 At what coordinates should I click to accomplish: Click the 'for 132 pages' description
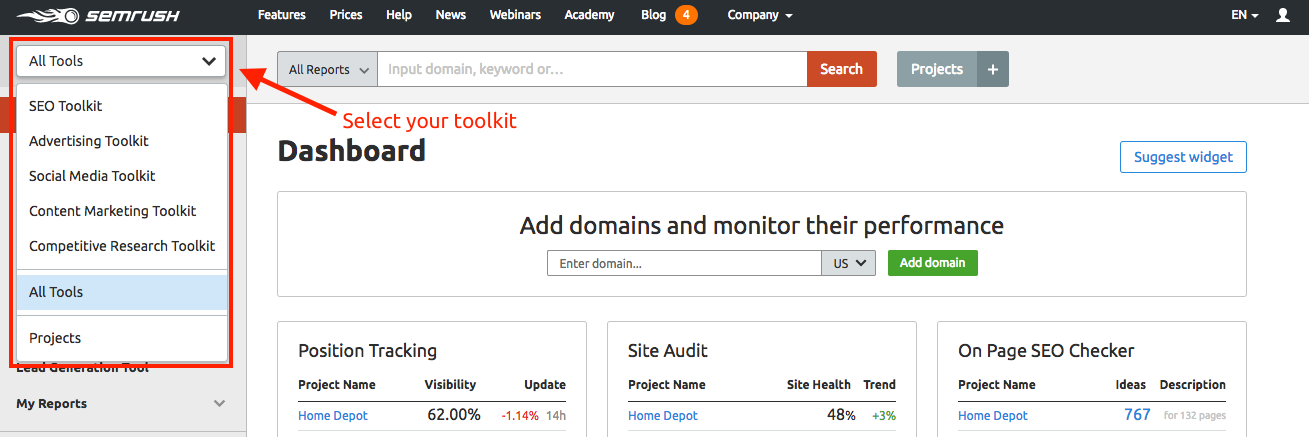coord(1195,415)
